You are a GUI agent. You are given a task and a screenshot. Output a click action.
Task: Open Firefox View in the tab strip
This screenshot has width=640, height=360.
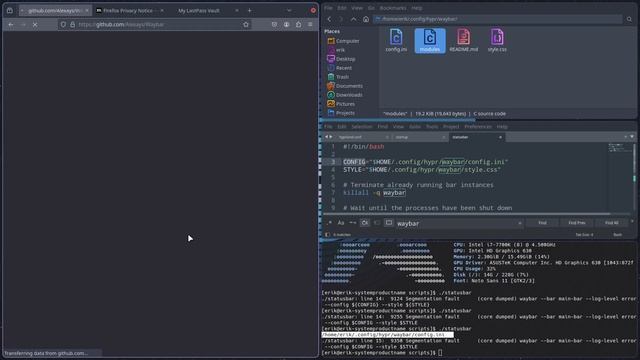(10, 11)
